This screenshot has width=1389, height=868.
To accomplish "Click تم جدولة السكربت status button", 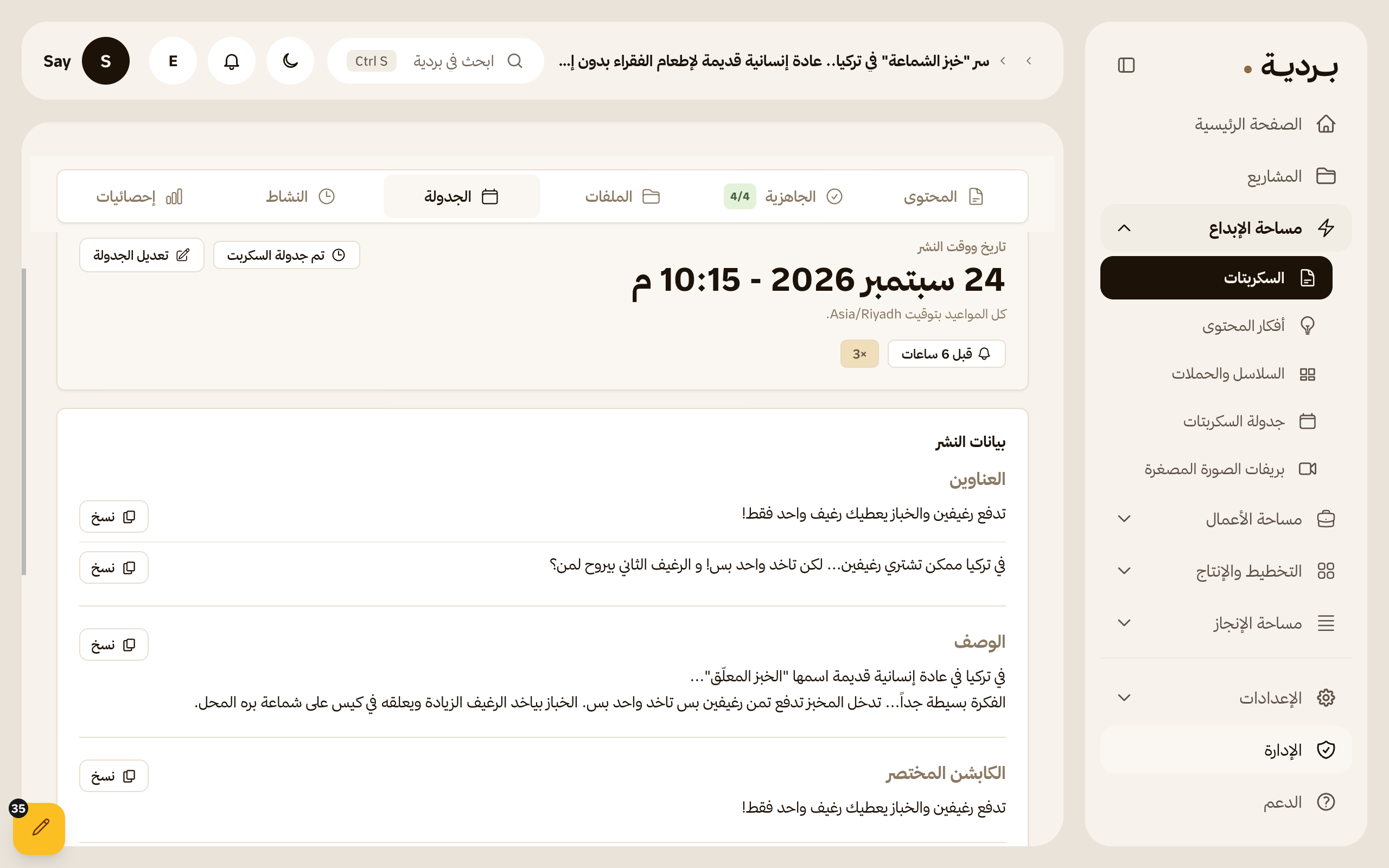I will pos(286,255).
